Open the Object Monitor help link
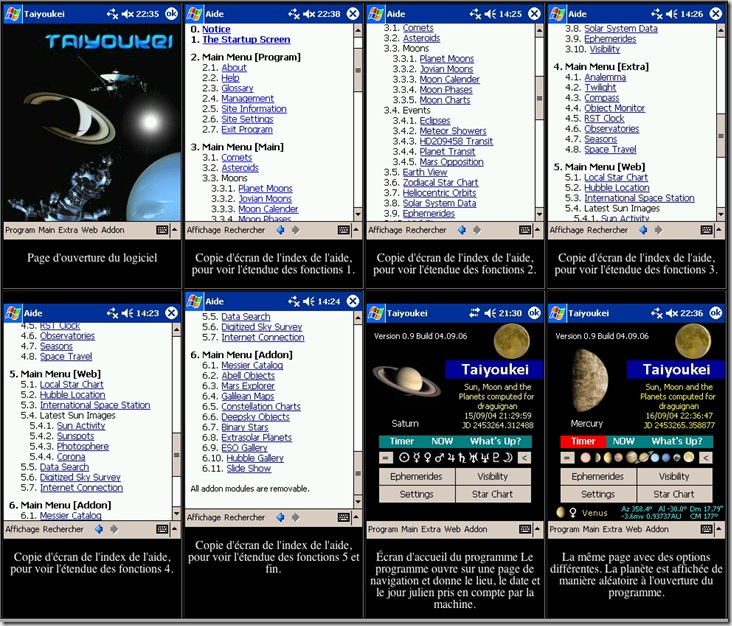This screenshot has height=626, width=732. (x=614, y=108)
